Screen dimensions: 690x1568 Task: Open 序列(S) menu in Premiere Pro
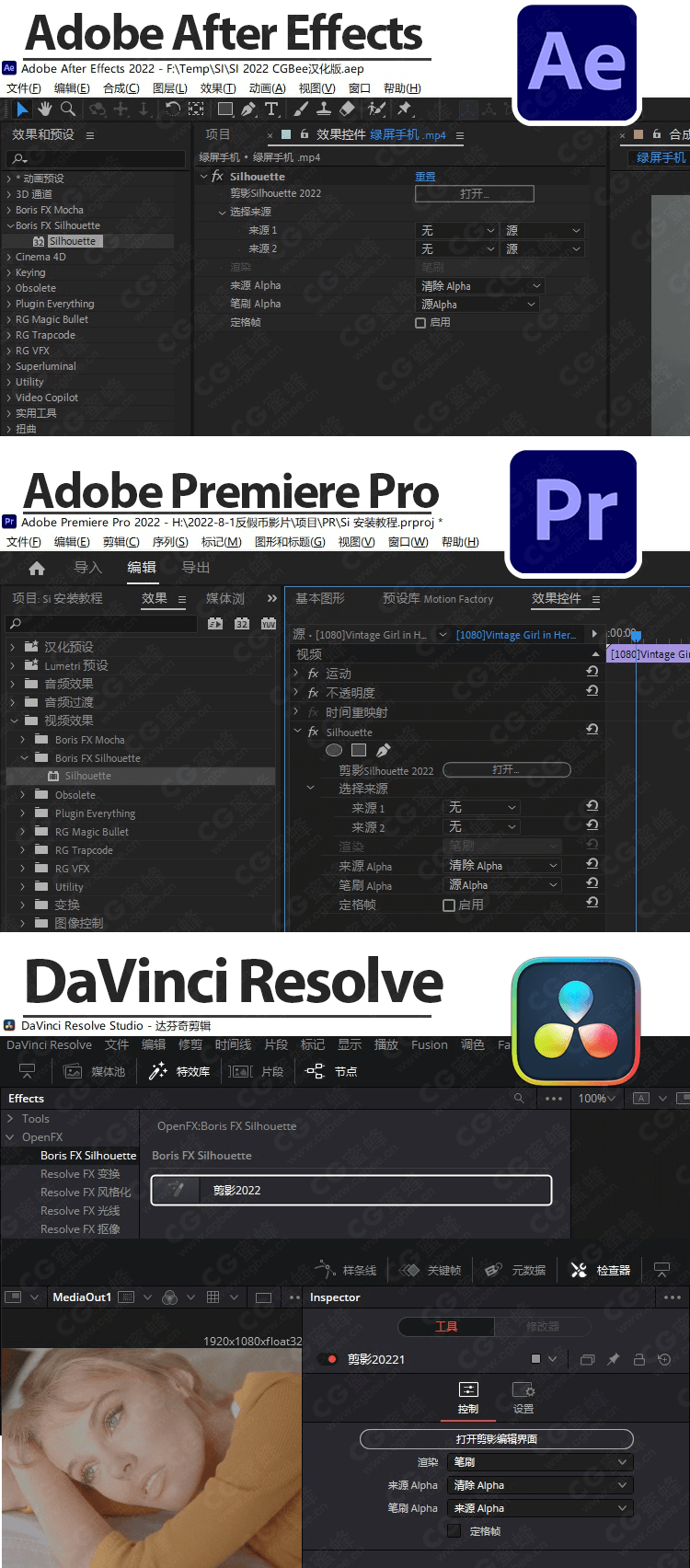coord(170,542)
